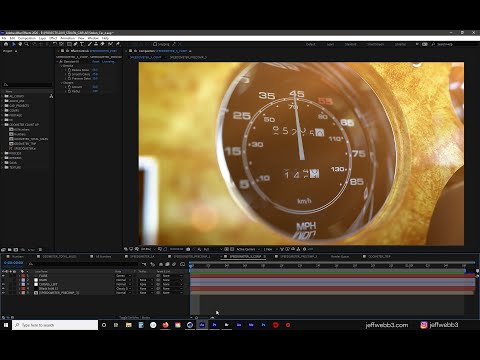
Task: Click the Motion Blur enable icon in timeline
Action: tap(174, 264)
